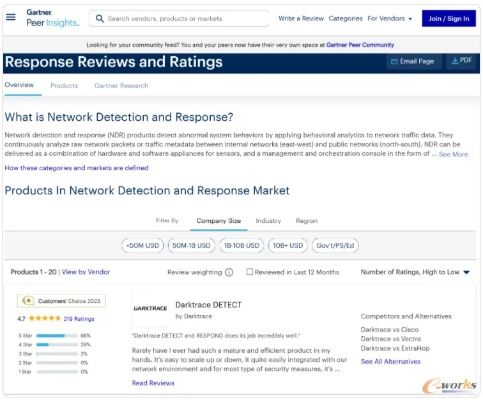Image resolution: width=483 pixels, height=400 pixels.
Task: Click the Join / Sign In button
Action: (449, 19)
